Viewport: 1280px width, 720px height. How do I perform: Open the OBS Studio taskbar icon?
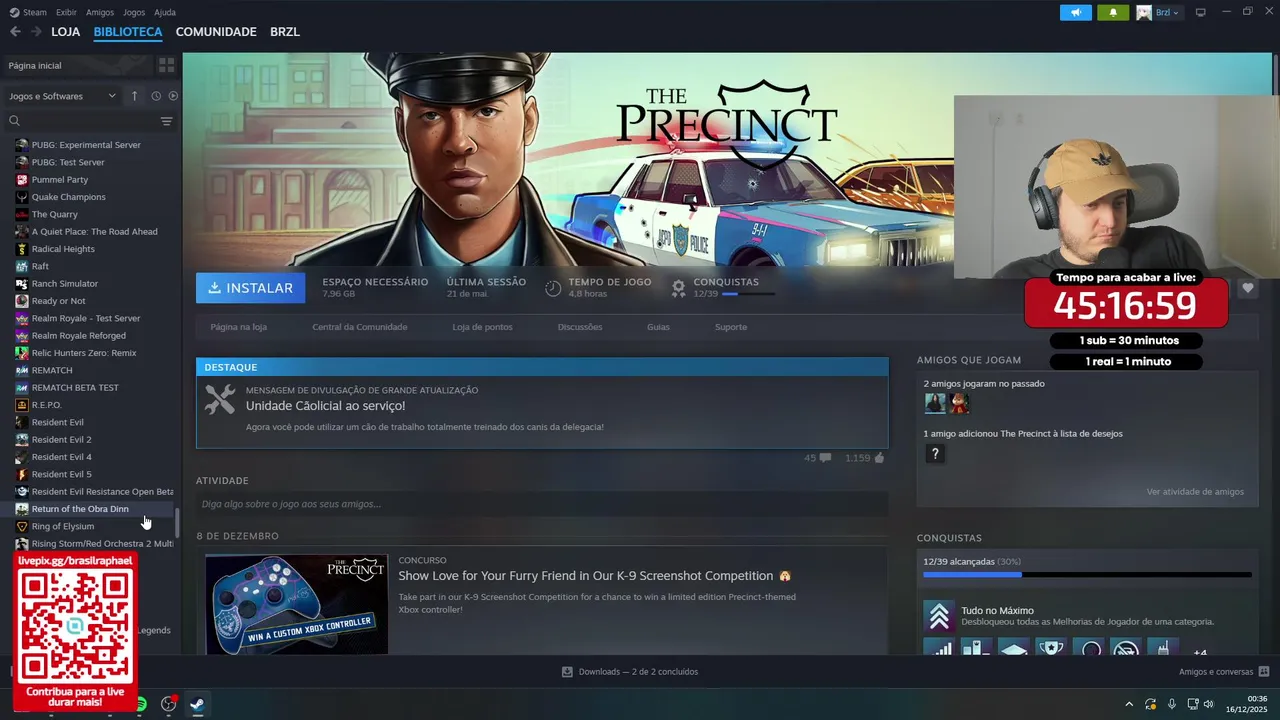(169, 704)
